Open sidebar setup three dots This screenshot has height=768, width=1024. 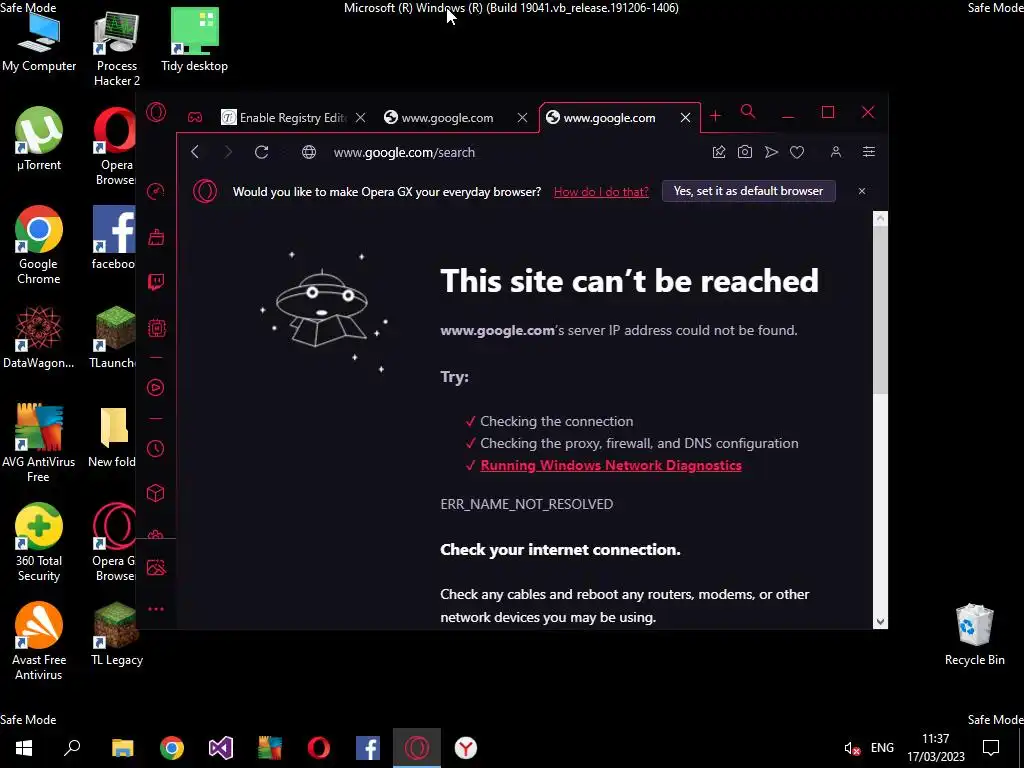pos(156,609)
